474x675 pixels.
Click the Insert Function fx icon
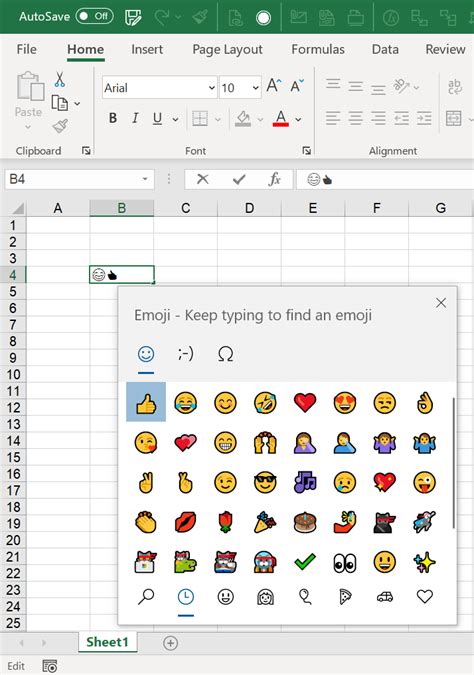point(274,179)
